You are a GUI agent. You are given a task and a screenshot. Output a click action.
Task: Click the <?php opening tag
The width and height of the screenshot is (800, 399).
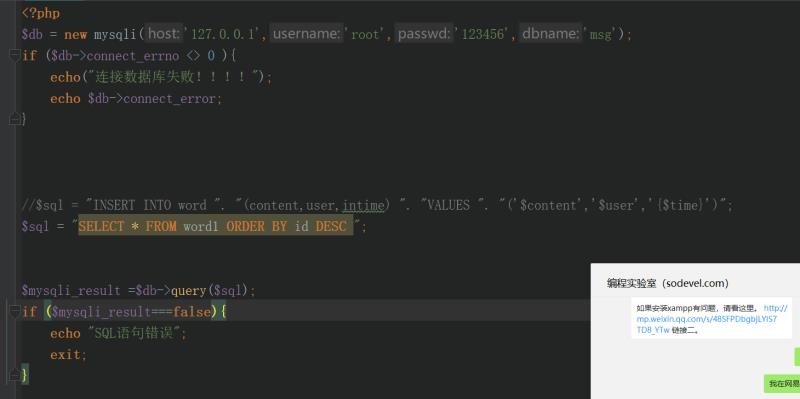click(41, 13)
